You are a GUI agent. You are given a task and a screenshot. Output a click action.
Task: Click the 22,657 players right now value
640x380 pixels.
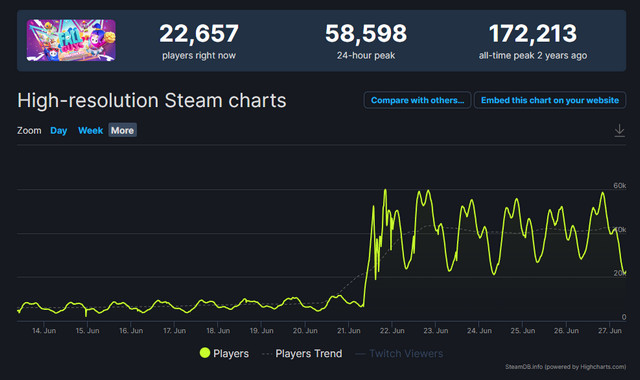click(199, 33)
